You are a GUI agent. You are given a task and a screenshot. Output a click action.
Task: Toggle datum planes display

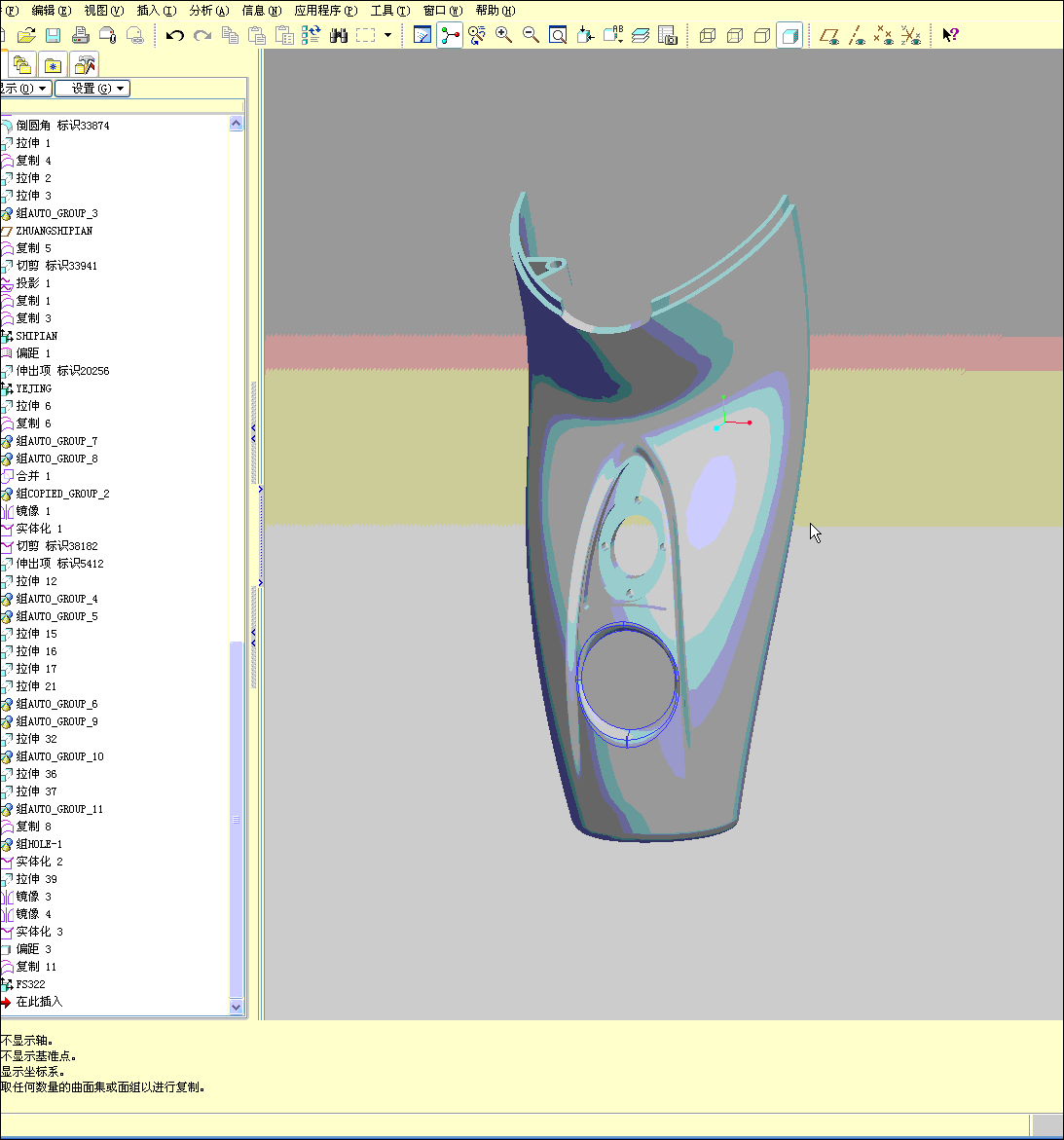[x=829, y=35]
